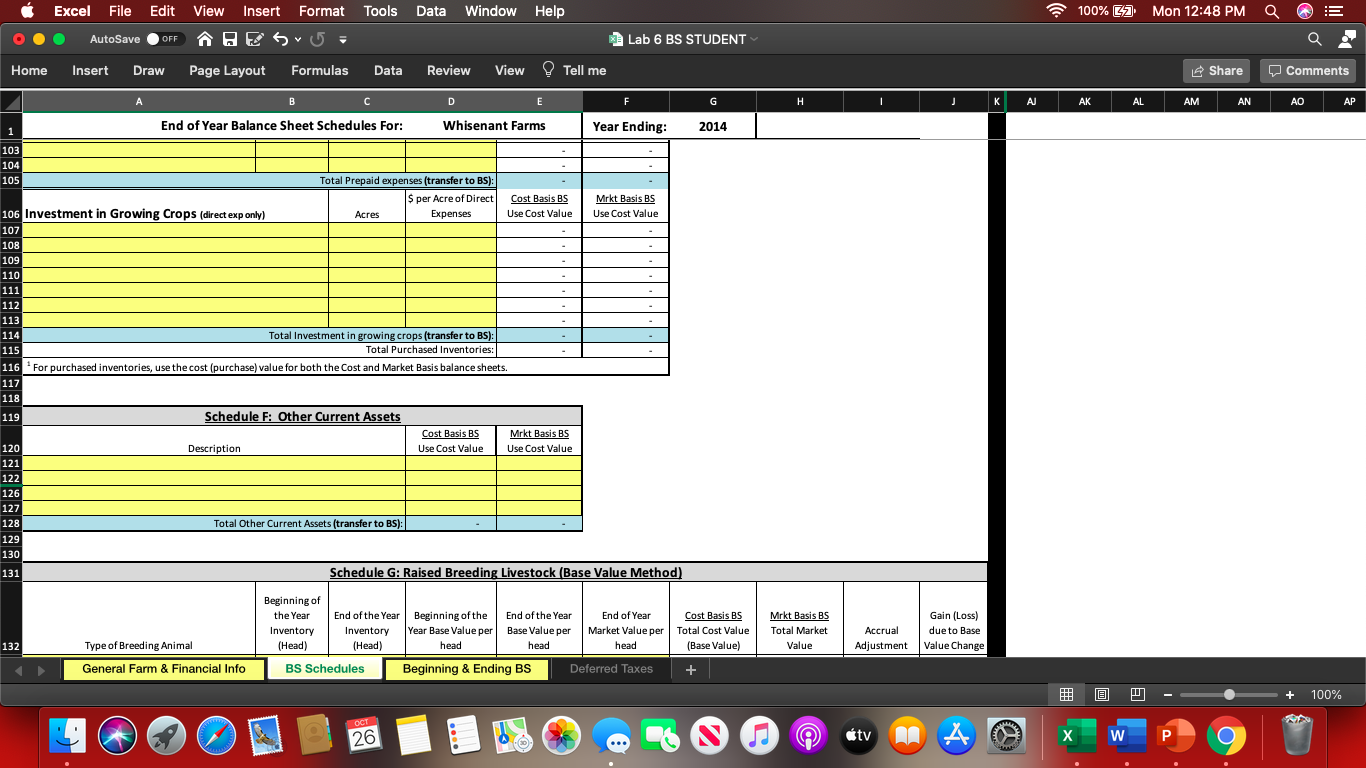This screenshot has height=768, width=1366.
Task: Open the Save icon in the Quick Access toolbar
Action: coord(231,37)
